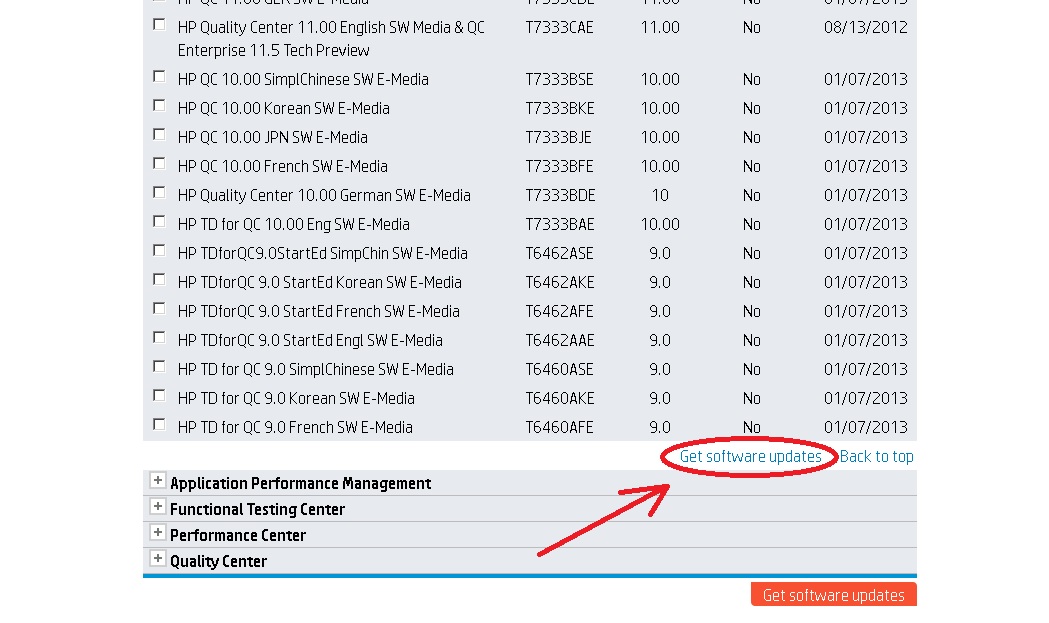The image size is (1049, 623).
Task: Select HP QC 10.00 Korean SW E-Media checkbox
Action: (159, 106)
